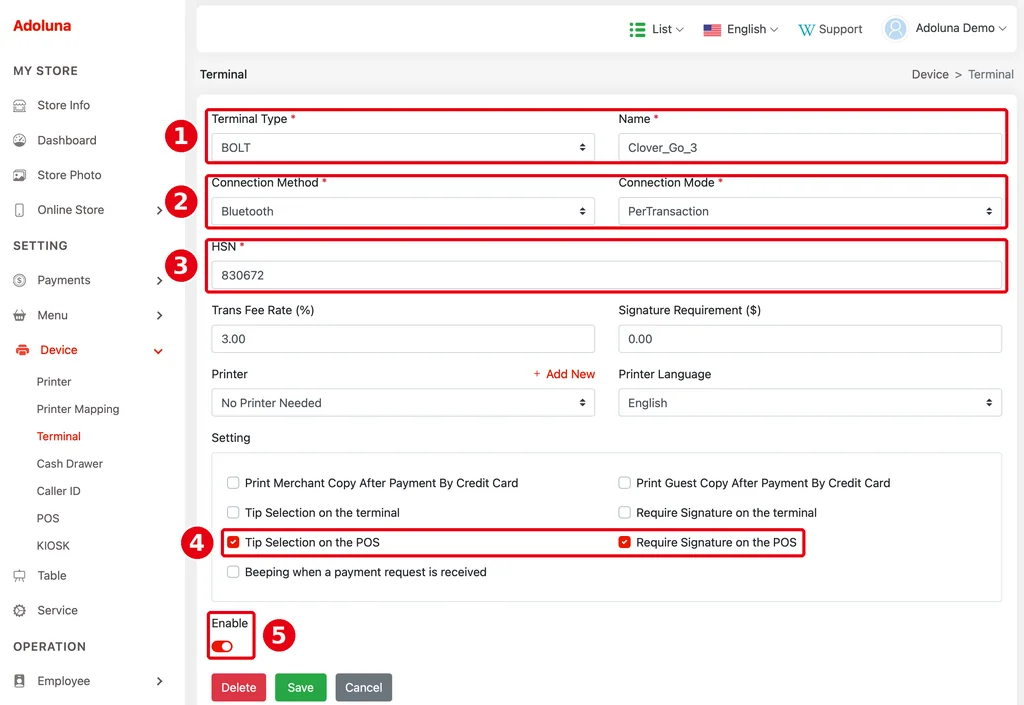1024x705 pixels.
Task: Expand the English language selector
Action: (x=741, y=29)
